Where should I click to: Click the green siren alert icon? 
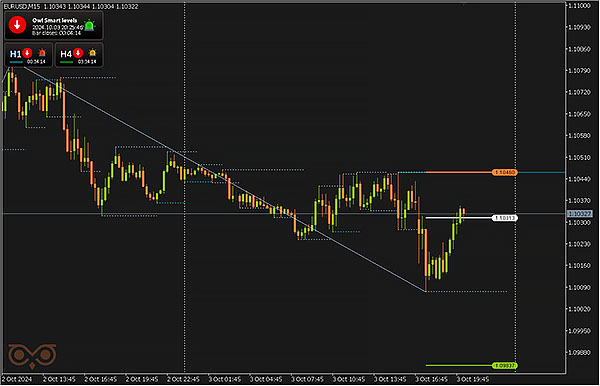[89, 25]
